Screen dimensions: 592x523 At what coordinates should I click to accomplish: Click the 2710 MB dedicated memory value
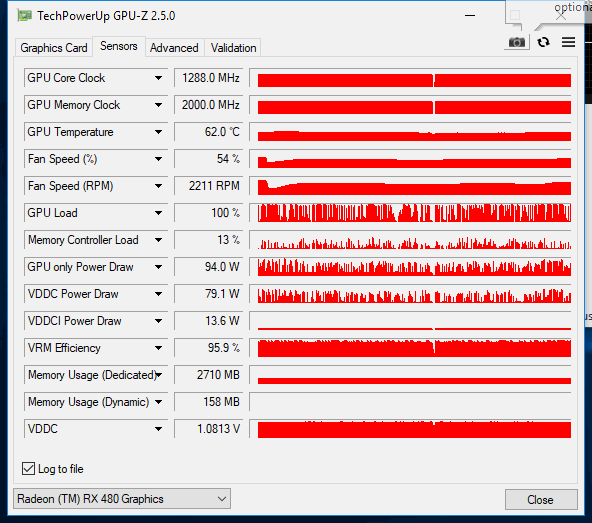click(x=208, y=375)
